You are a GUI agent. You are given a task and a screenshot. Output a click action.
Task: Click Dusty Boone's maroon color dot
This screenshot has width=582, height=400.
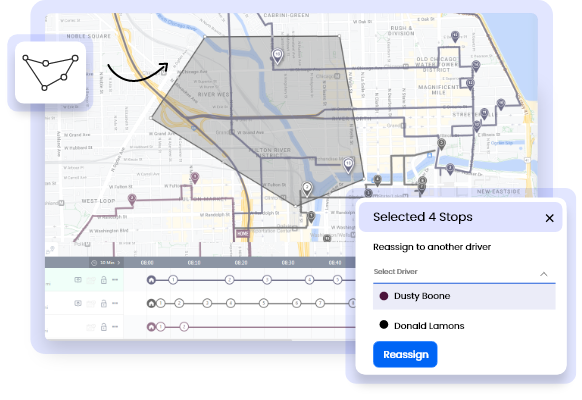384,296
